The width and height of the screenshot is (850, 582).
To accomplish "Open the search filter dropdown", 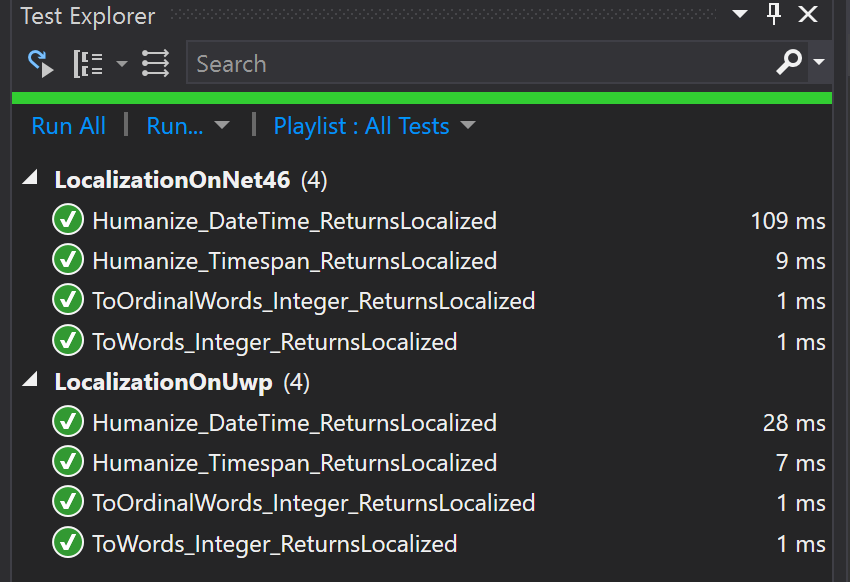I will point(818,63).
